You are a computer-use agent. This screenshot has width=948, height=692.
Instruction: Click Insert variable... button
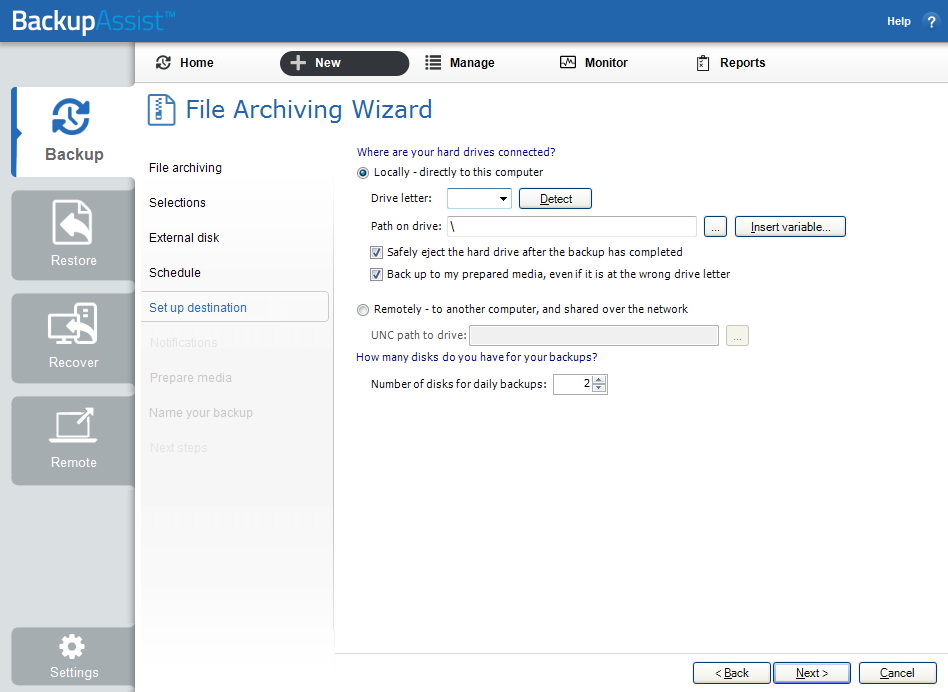(790, 227)
